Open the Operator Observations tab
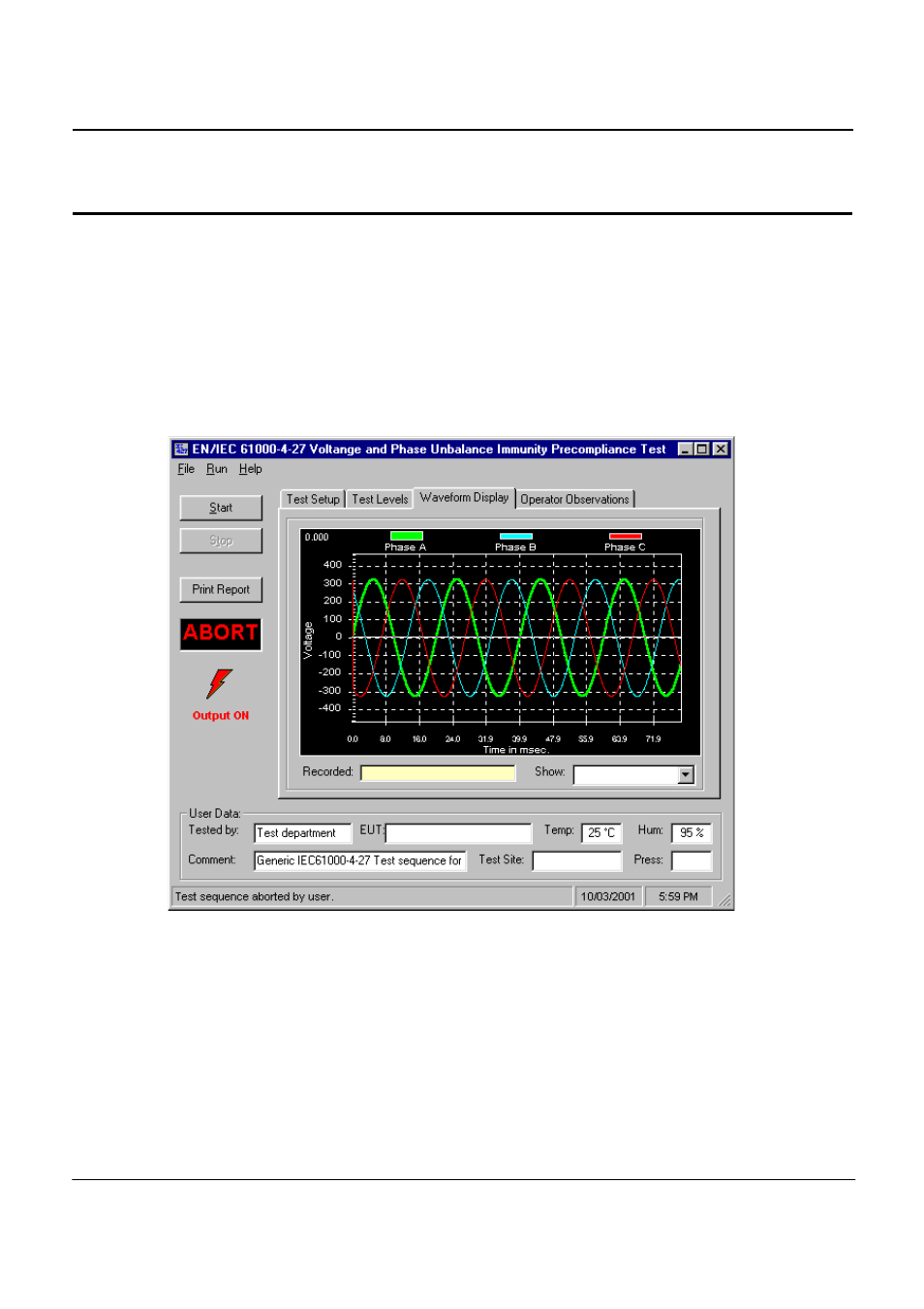This screenshot has height=1309, width=924. pyautogui.click(x=574, y=500)
